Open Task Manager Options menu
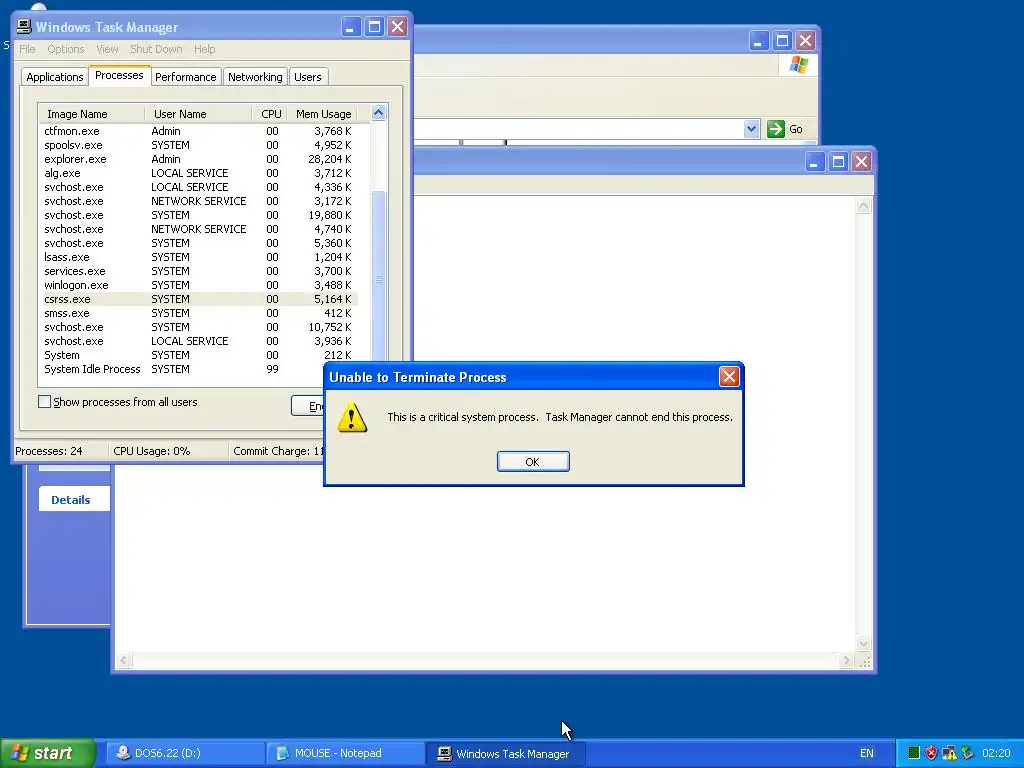Screen dimensions: 1024x768 65,49
